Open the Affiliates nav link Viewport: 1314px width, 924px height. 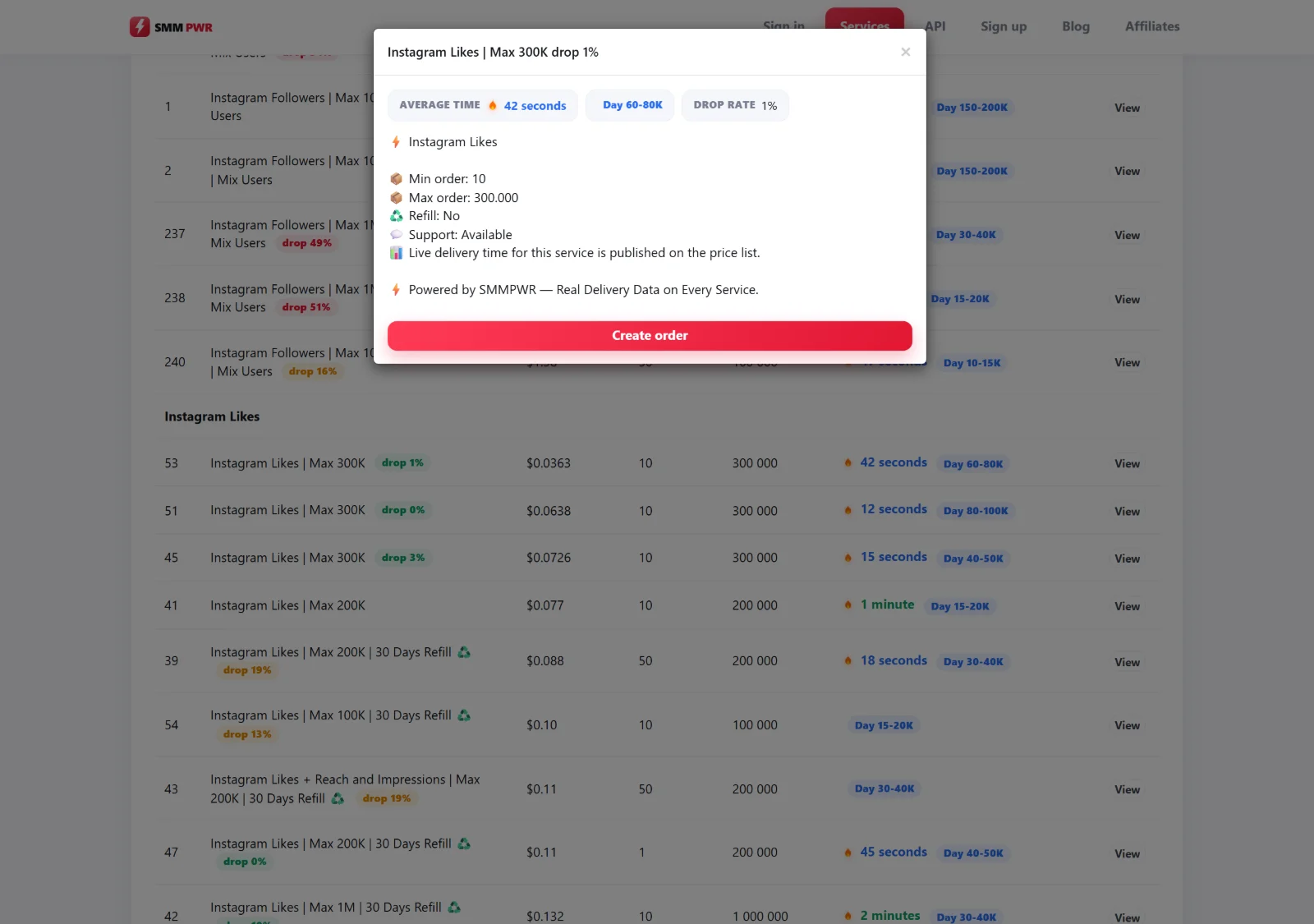(1152, 26)
